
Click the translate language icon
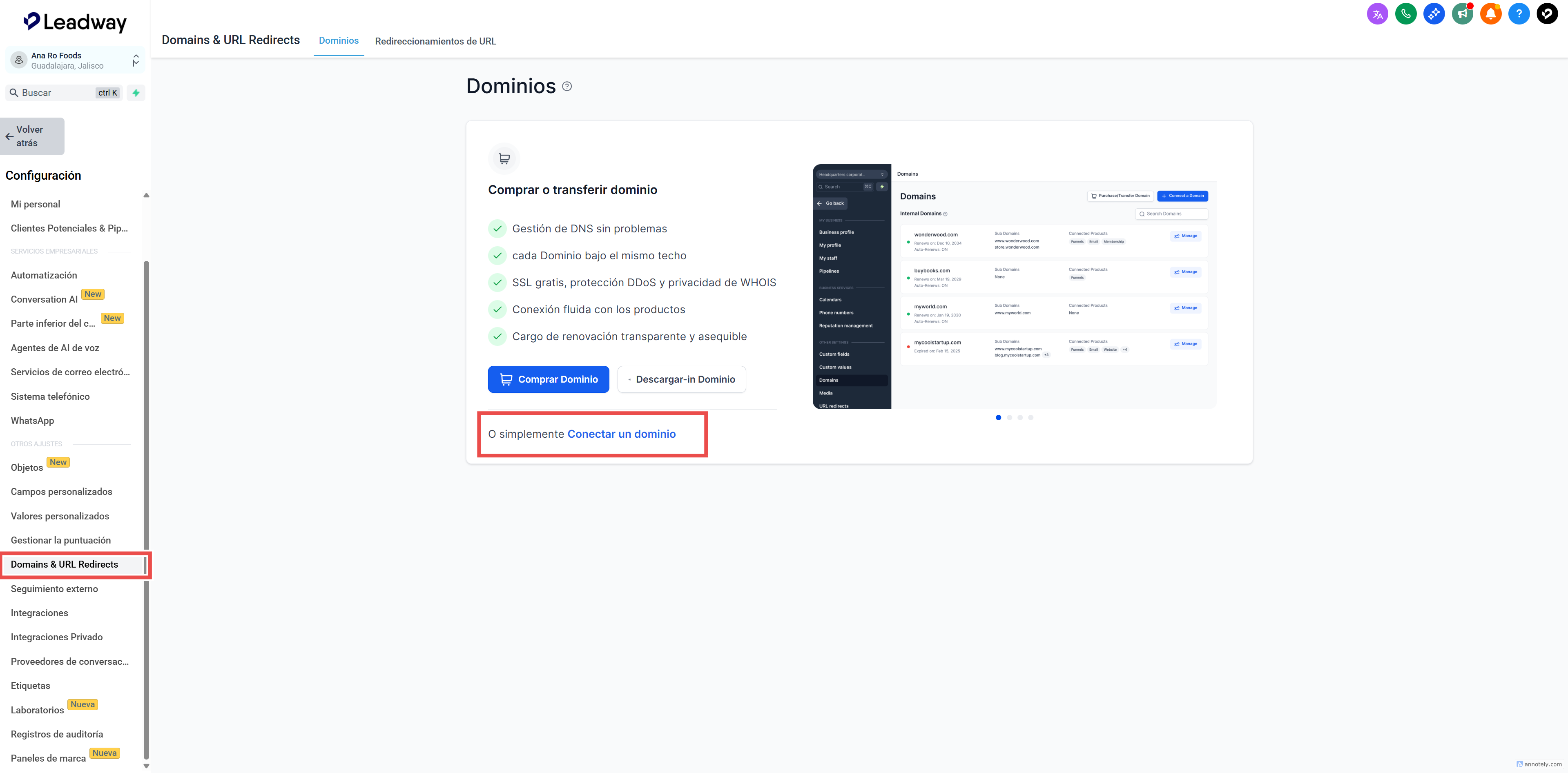click(1377, 13)
